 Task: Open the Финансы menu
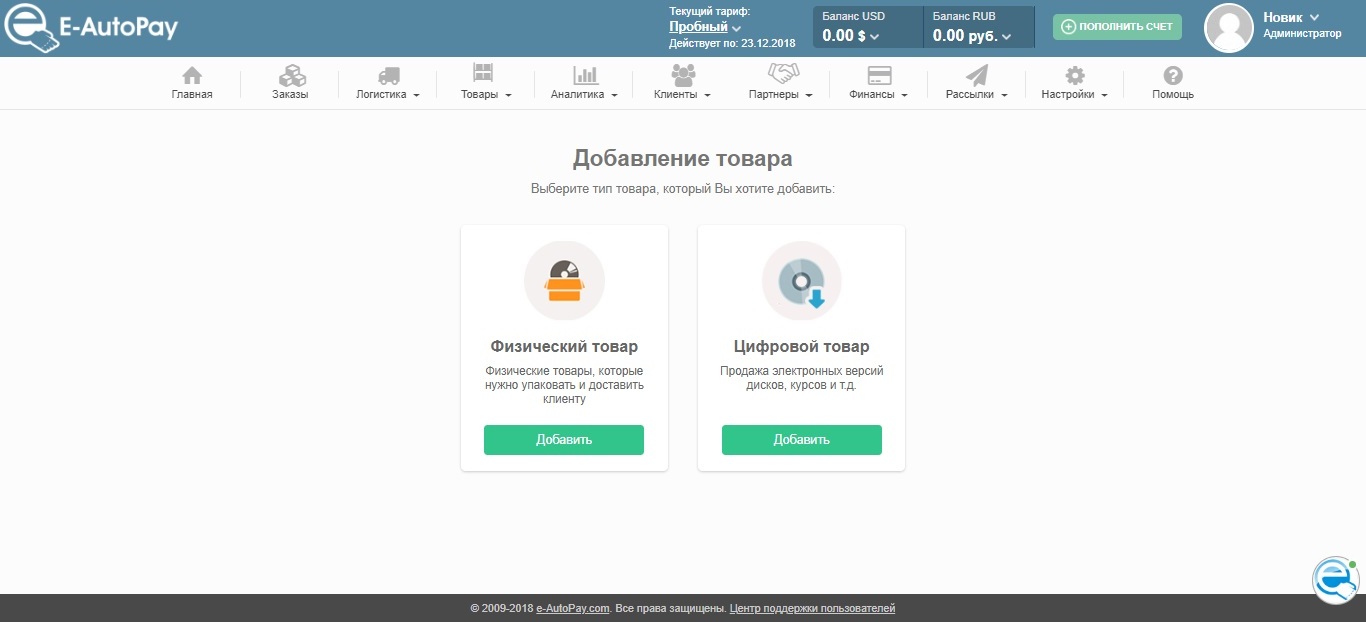tap(878, 84)
